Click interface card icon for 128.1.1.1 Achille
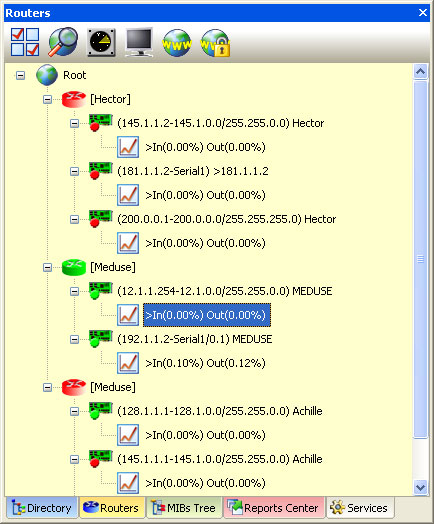The image size is (434, 524). click(100, 411)
